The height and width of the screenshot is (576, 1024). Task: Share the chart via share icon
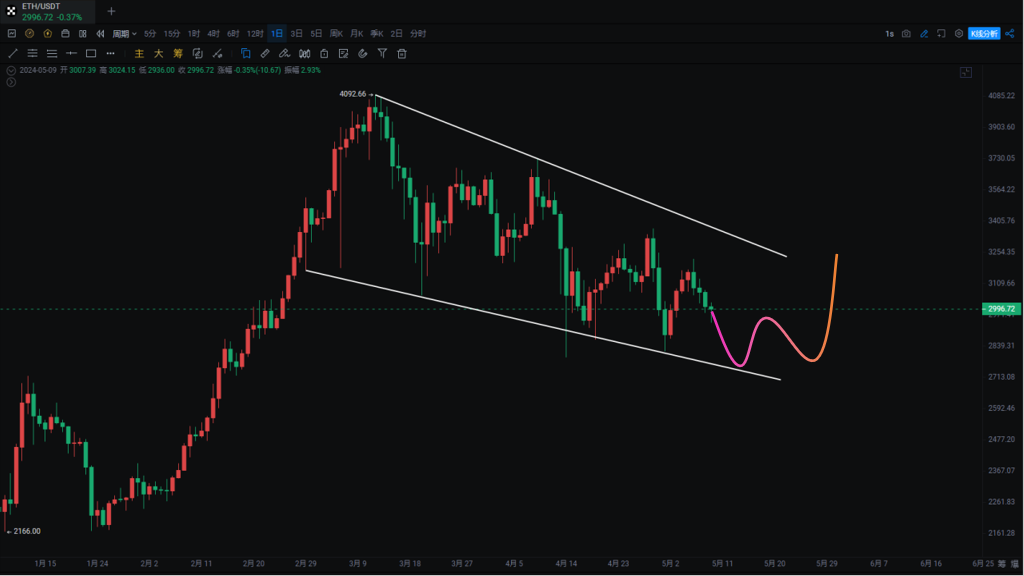[x=1010, y=33]
